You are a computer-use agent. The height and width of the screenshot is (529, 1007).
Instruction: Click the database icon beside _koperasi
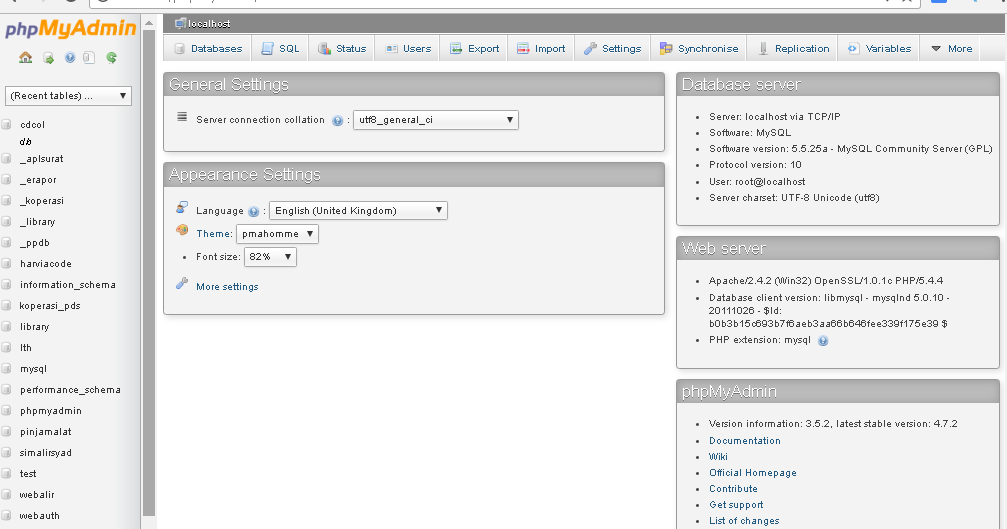point(6,201)
